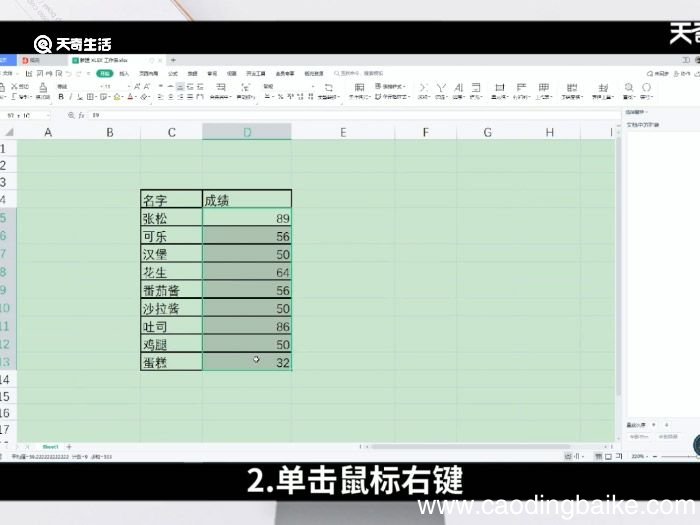
Task: Click the Name Box cell reference
Action: click(x=25, y=115)
